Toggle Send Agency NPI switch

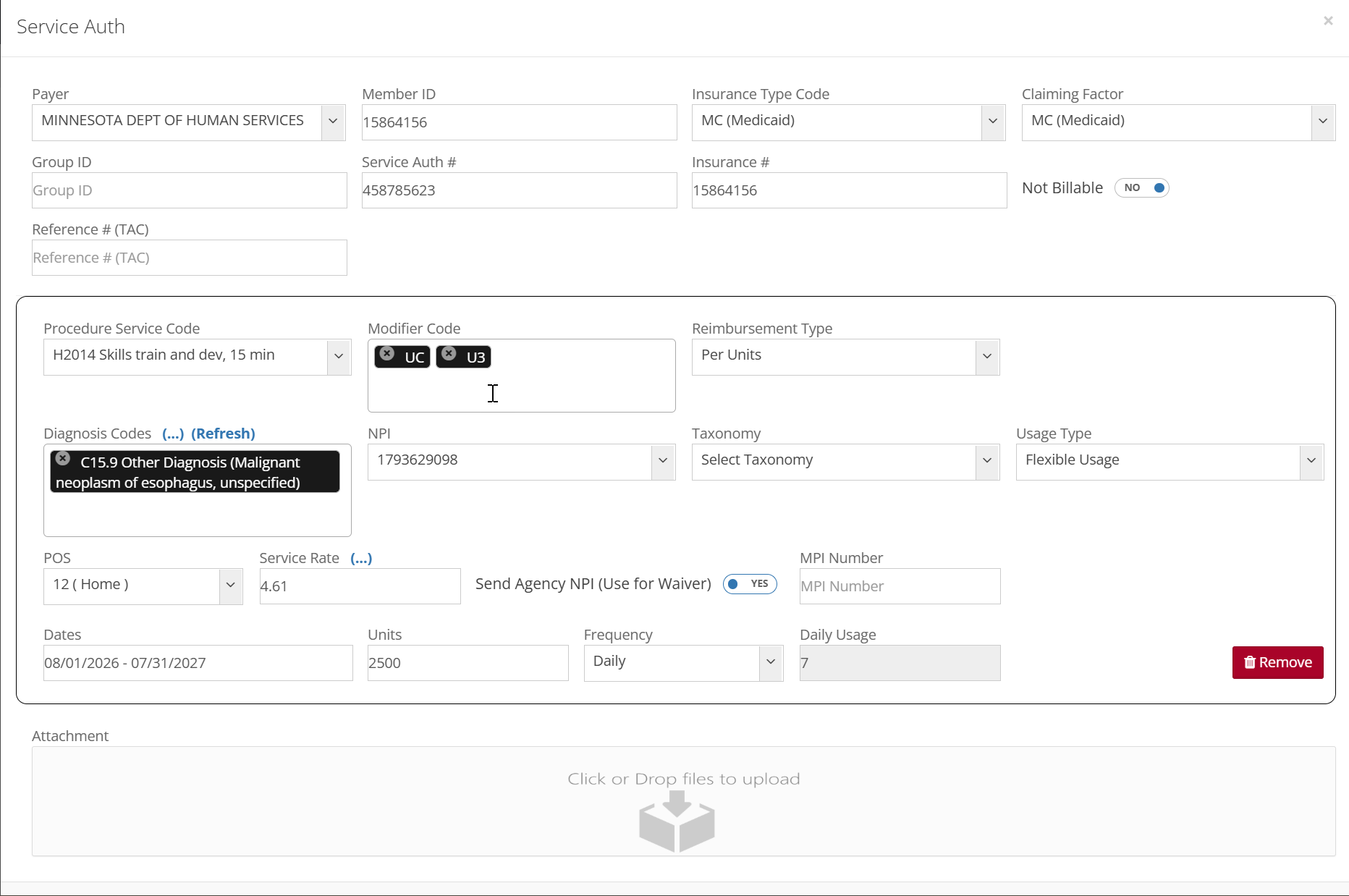pos(750,584)
